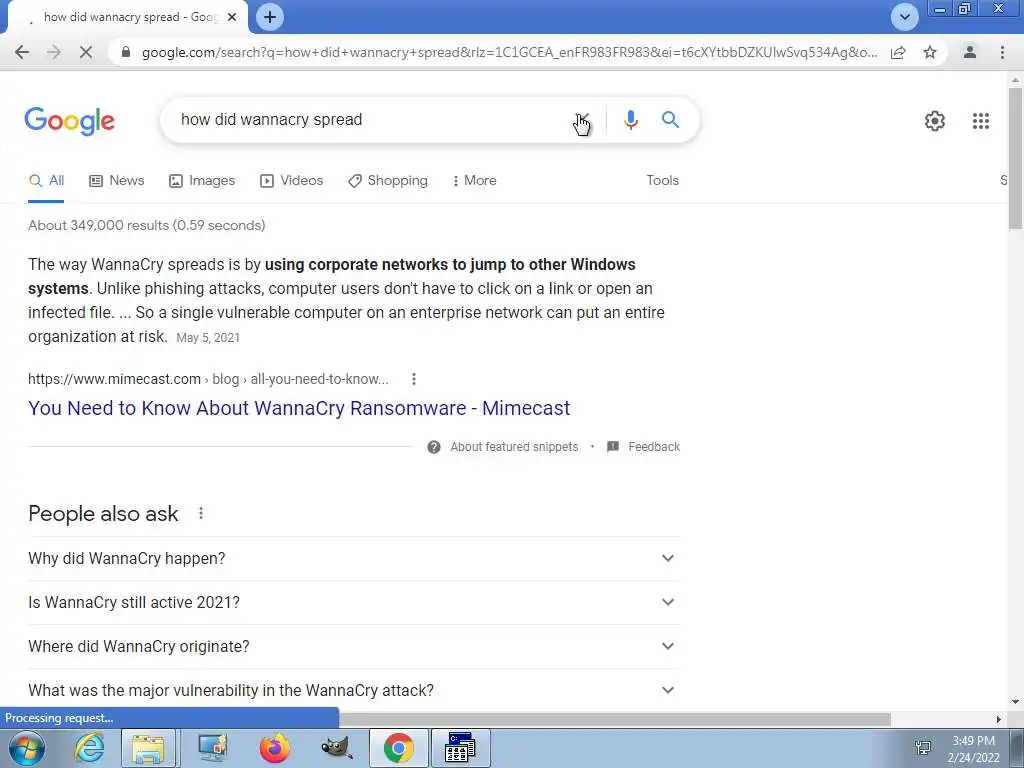Viewport: 1024px width, 768px height.
Task: Click the forward navigation arrow
Action: tap(54, 52)
